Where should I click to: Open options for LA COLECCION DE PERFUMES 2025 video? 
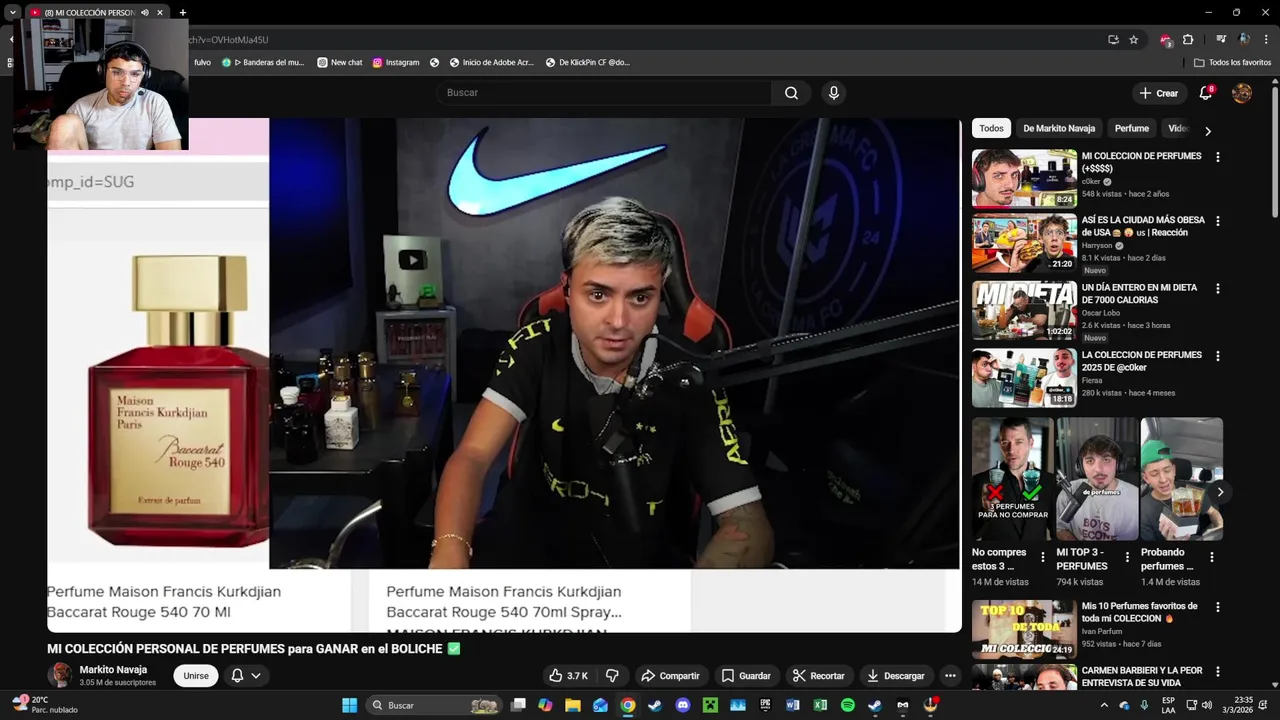1217,356
